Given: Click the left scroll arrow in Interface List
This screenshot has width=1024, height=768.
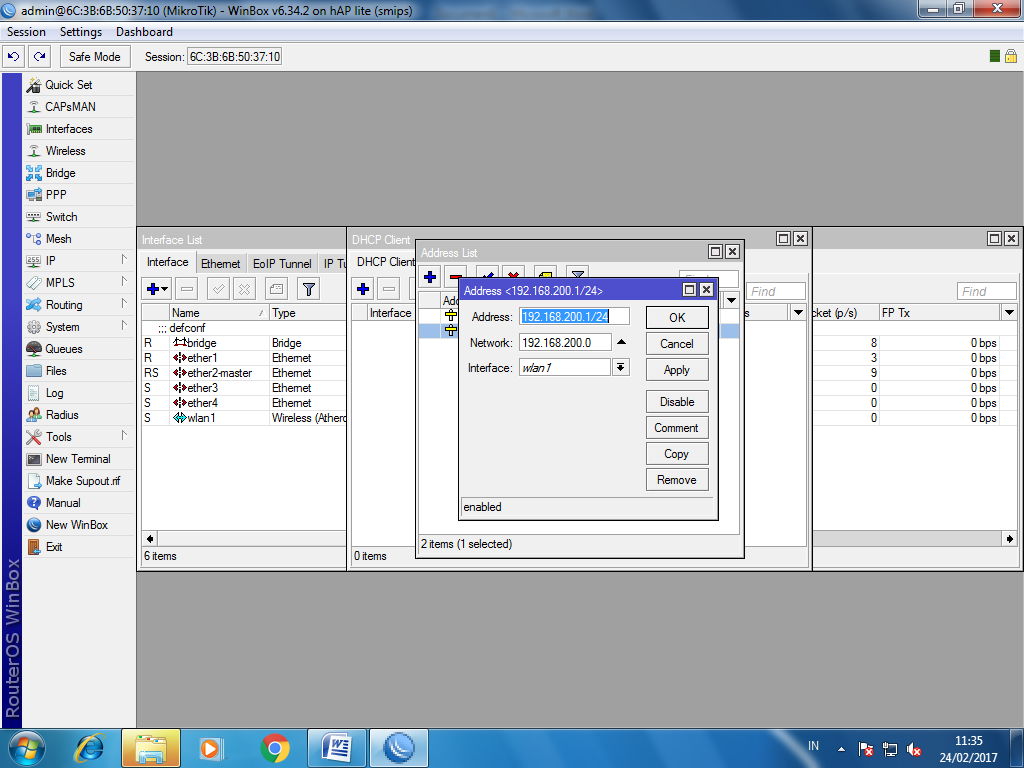Looking at the screenshot, I should coord(150,539).
